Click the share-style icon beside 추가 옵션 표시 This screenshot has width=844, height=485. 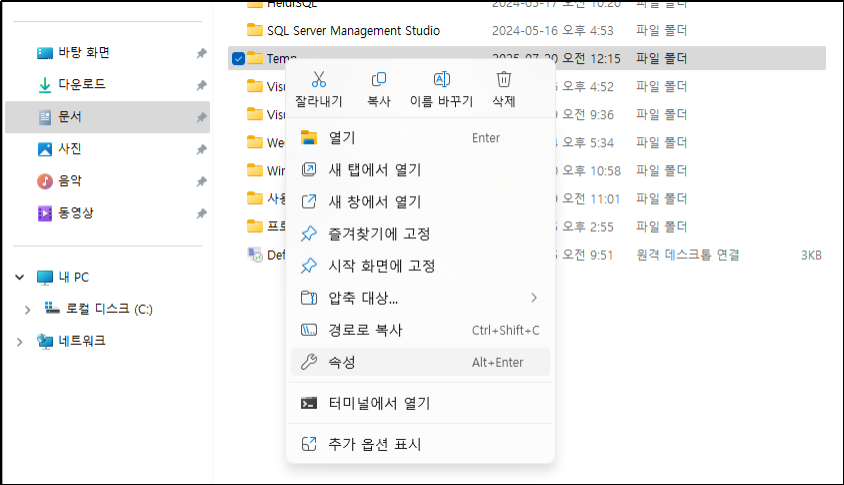pyautogui.click(x=309, y=444)
